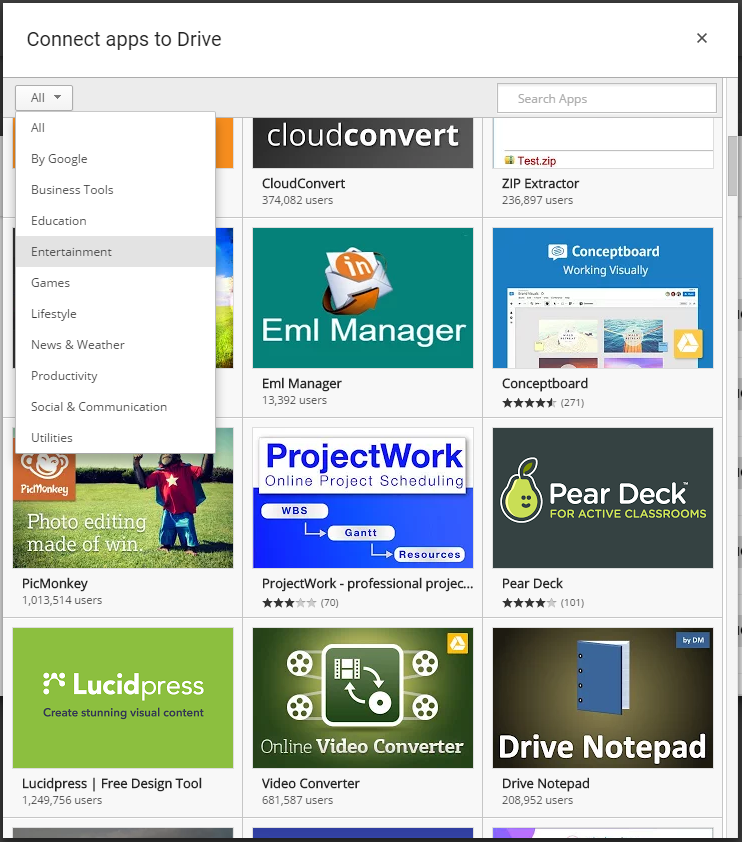
Task: Click the 236,897 users count
Action: click(x=537, y=200)
